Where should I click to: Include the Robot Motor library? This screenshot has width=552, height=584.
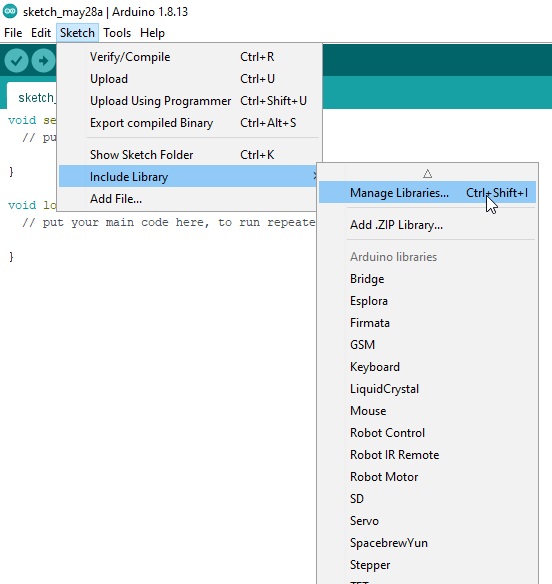click(427, 477)
